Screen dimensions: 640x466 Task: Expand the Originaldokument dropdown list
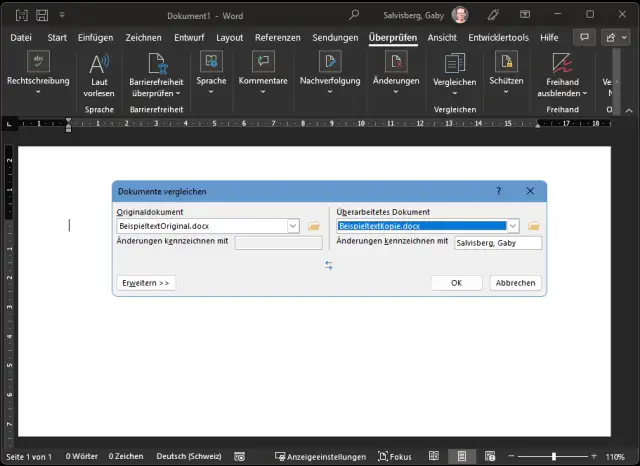click(x=293, y=227)
